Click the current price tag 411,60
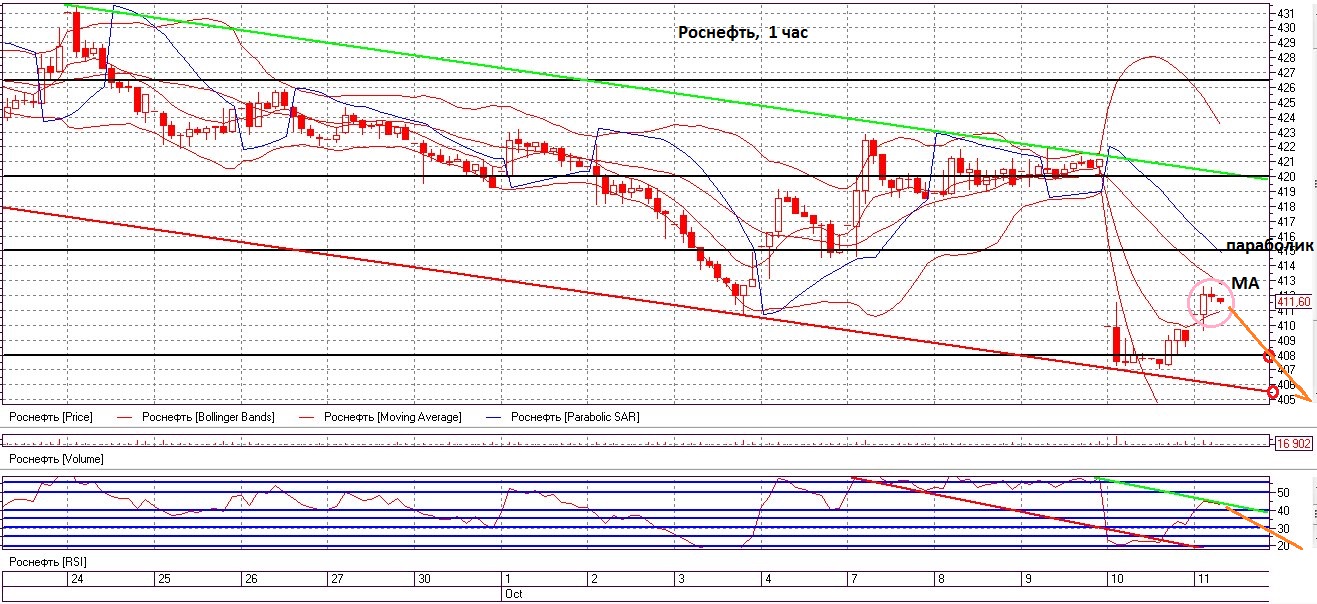Viewport: 1317px width, 604px height. (x=1294, y=301)
